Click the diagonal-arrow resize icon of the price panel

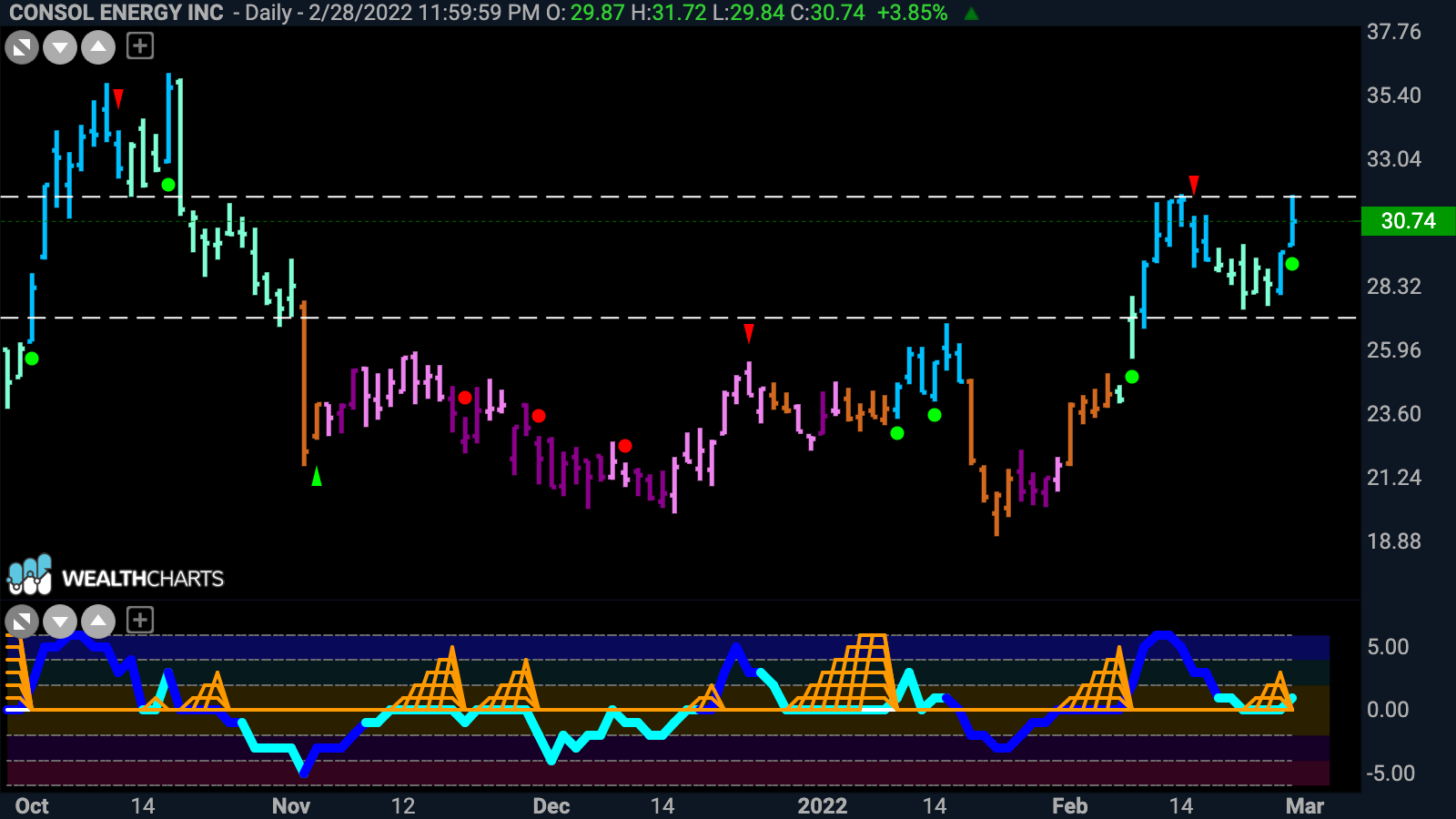tap(22, 46)
